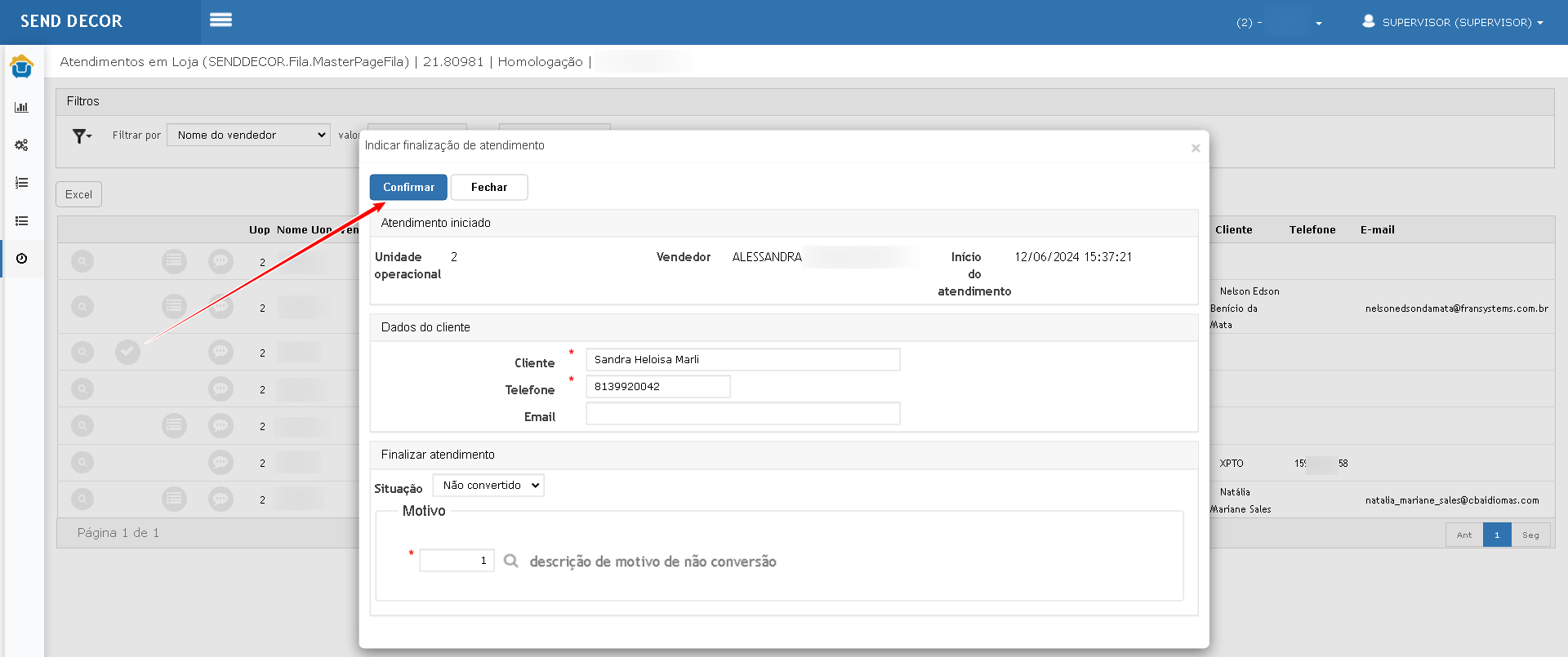
Task: Open list icon for Natália Mariane Sales row
Action: click(174, 499)
